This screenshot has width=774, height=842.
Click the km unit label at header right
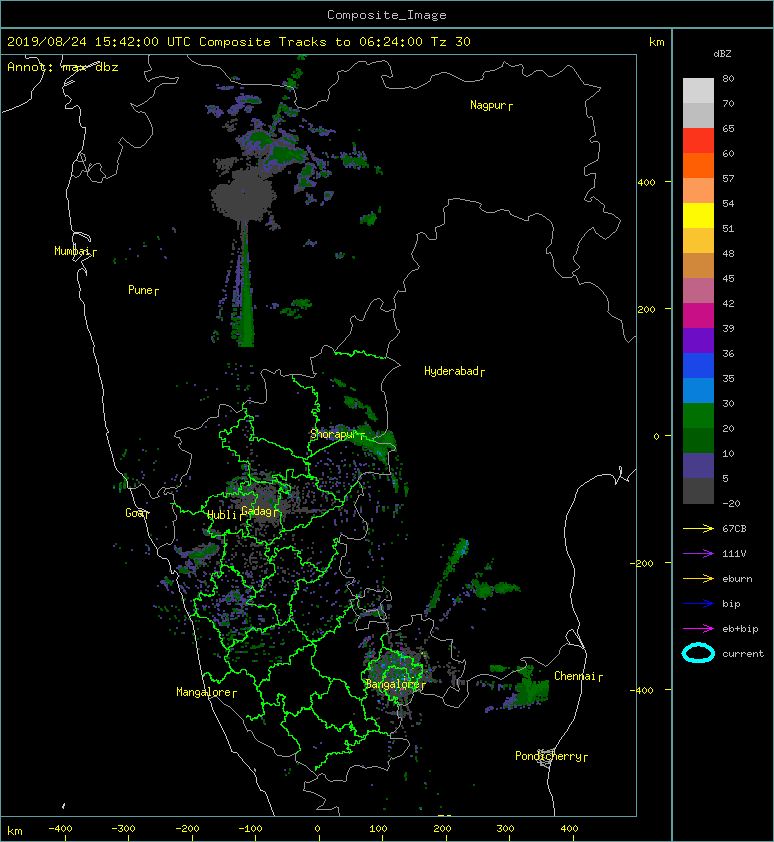click(656, 42)
